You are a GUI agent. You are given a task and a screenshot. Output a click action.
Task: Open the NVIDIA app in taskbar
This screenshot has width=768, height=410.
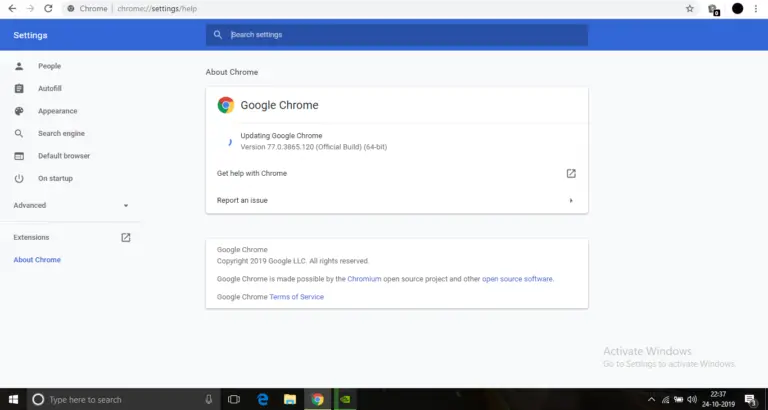click(345, 400)
